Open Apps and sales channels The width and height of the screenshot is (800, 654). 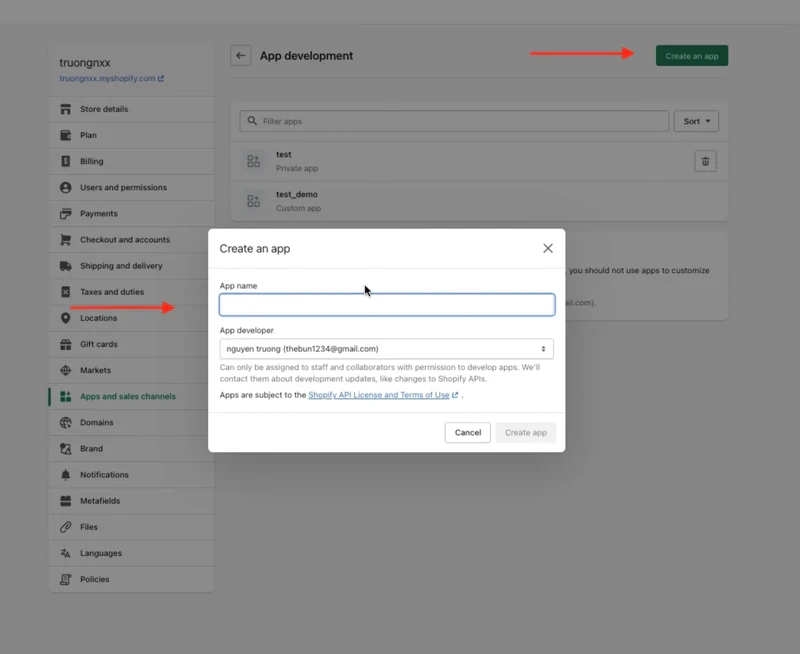click(129, 396)
